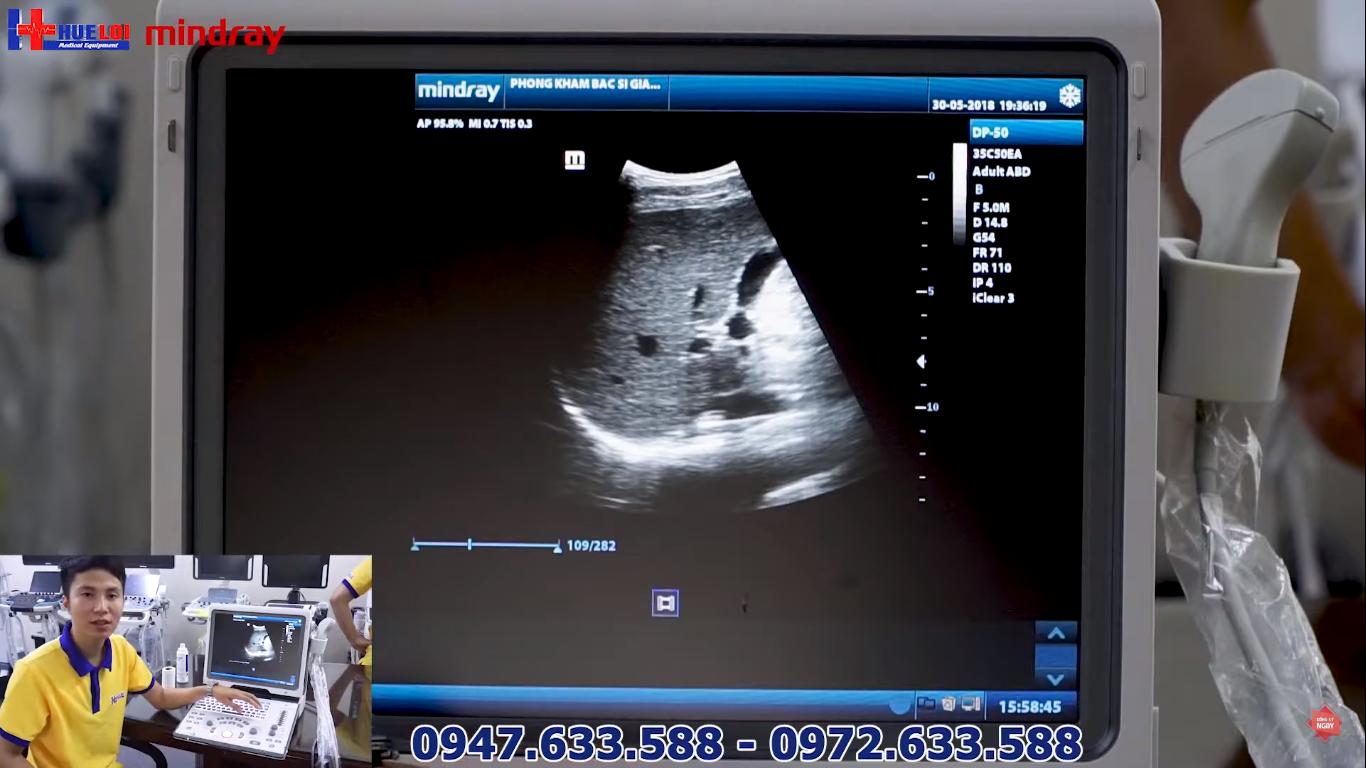Screen dimensions: 1366x768
Task: Click the cine loop start marker
Action: pos(415,545)
